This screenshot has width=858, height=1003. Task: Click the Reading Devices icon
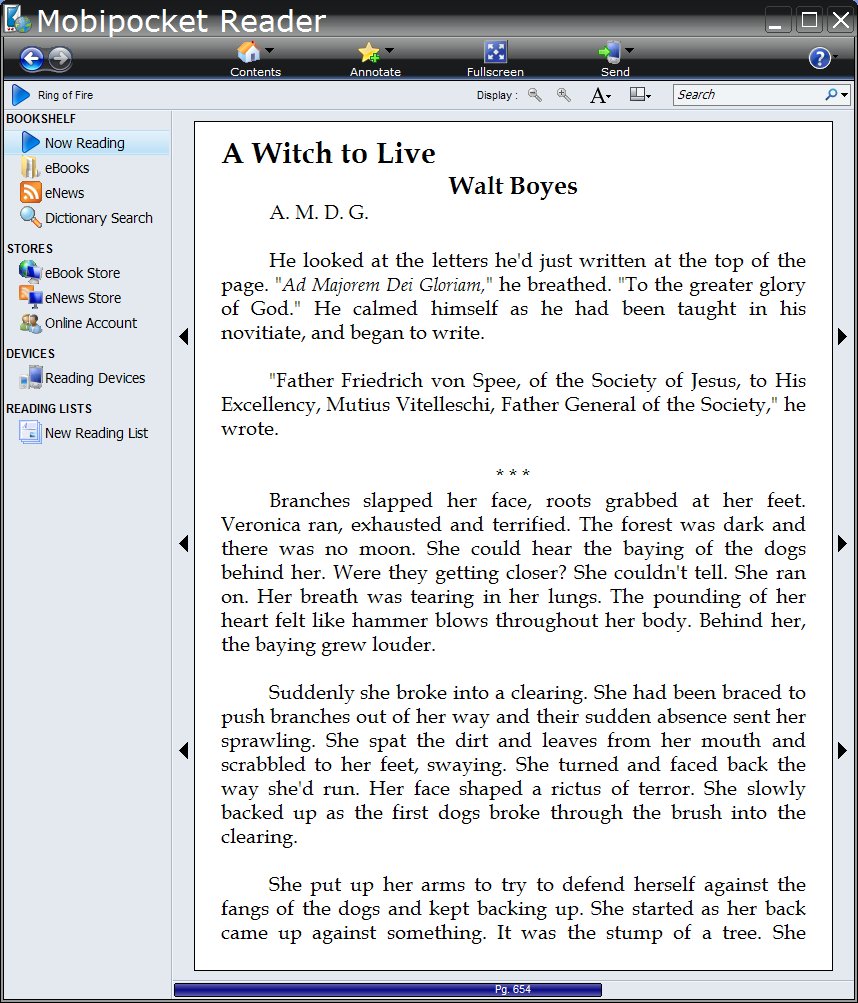[30, 377]
